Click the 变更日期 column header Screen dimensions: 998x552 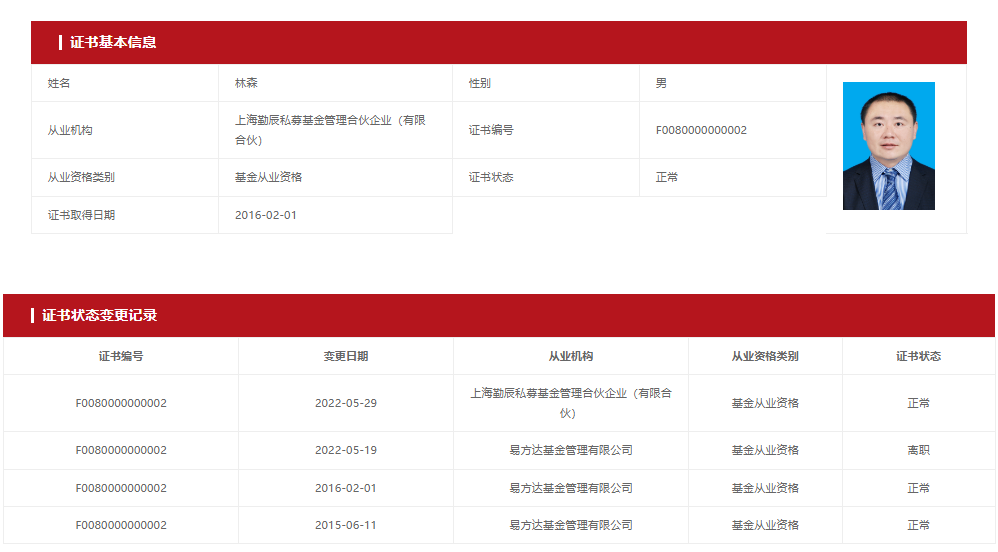click(346, 356)
